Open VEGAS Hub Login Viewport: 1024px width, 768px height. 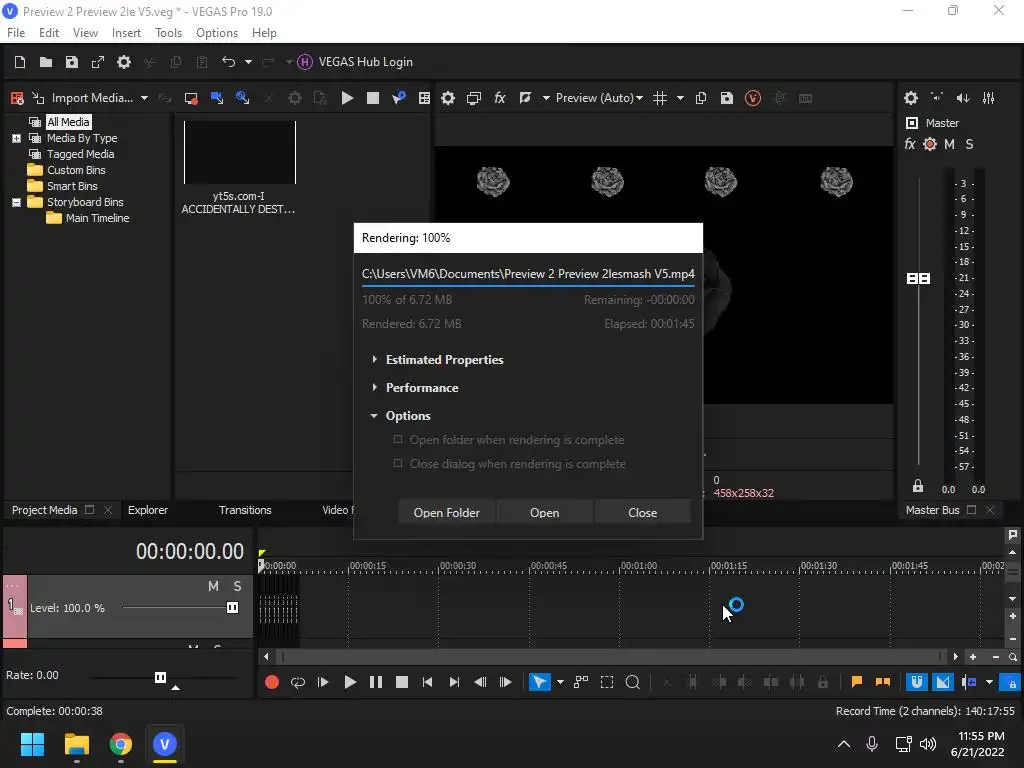pyautogui.click(x=355, y=62)
